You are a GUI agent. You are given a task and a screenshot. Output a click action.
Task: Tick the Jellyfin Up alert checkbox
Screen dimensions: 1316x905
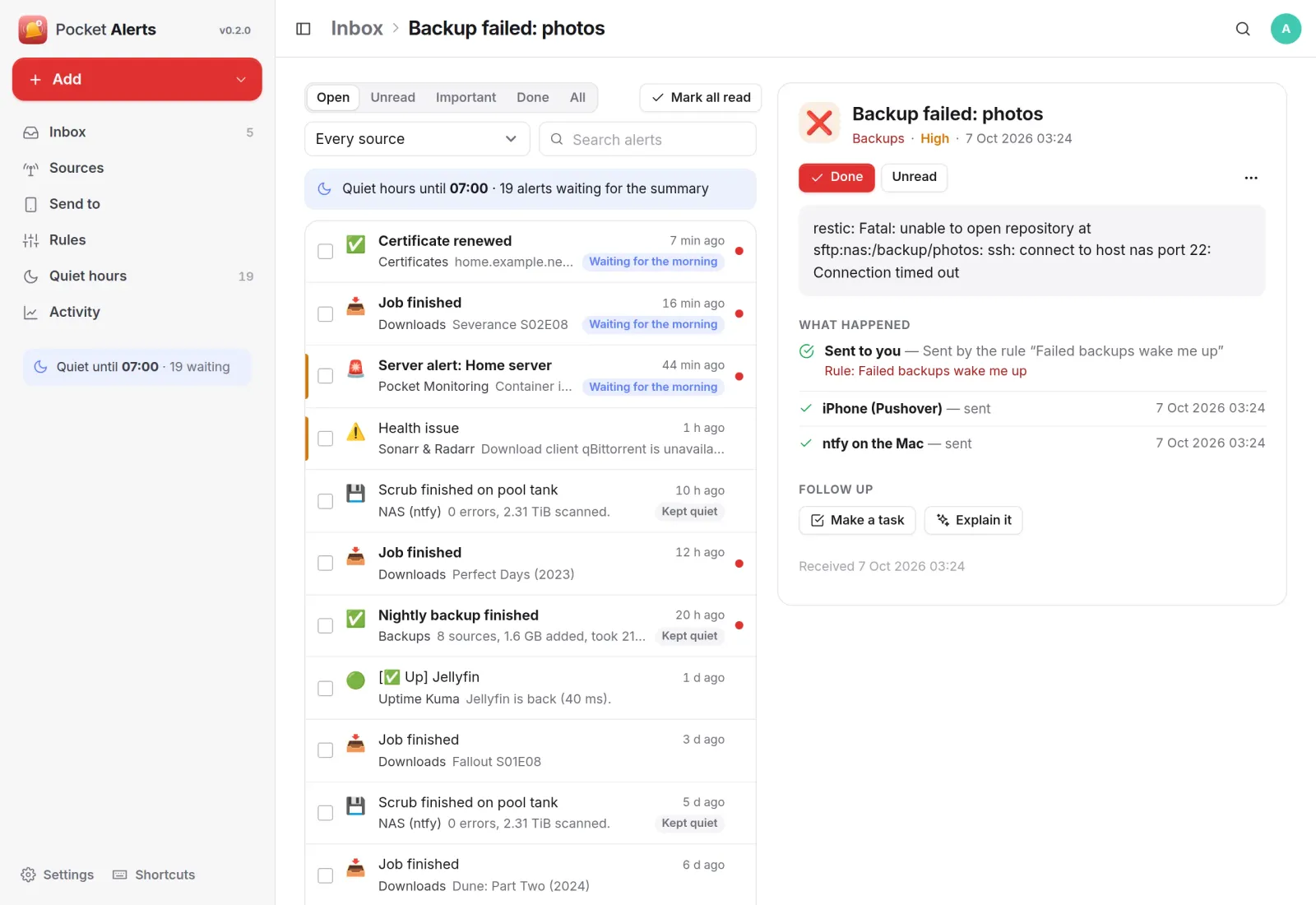click(x=326, y=689)
